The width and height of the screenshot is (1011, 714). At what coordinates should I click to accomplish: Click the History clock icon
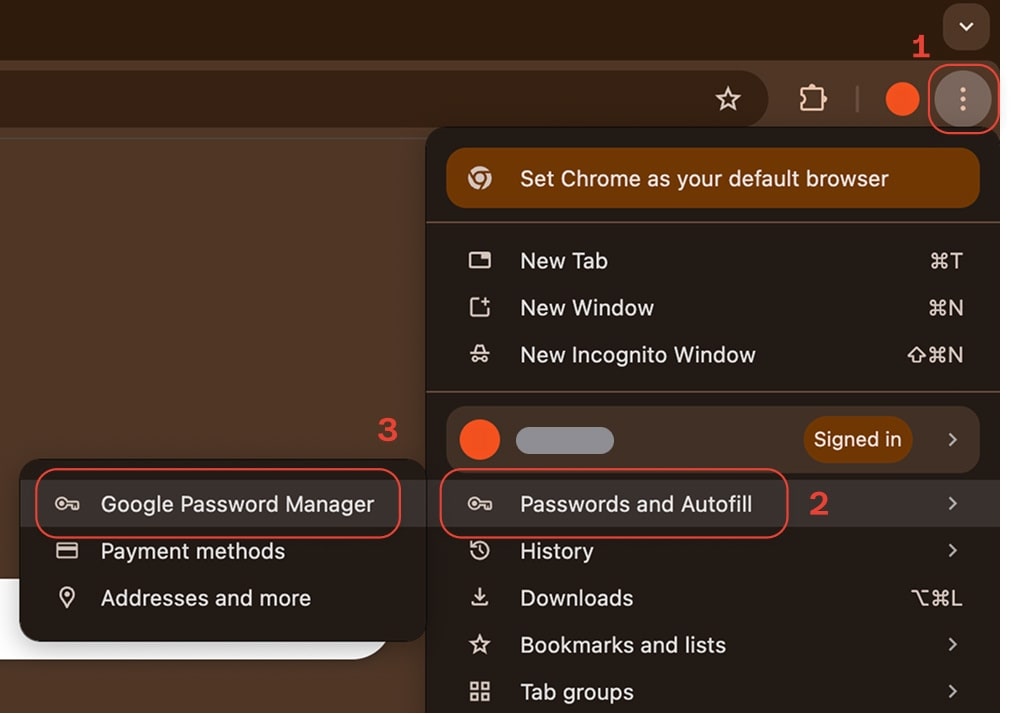(x=480, y=550)
